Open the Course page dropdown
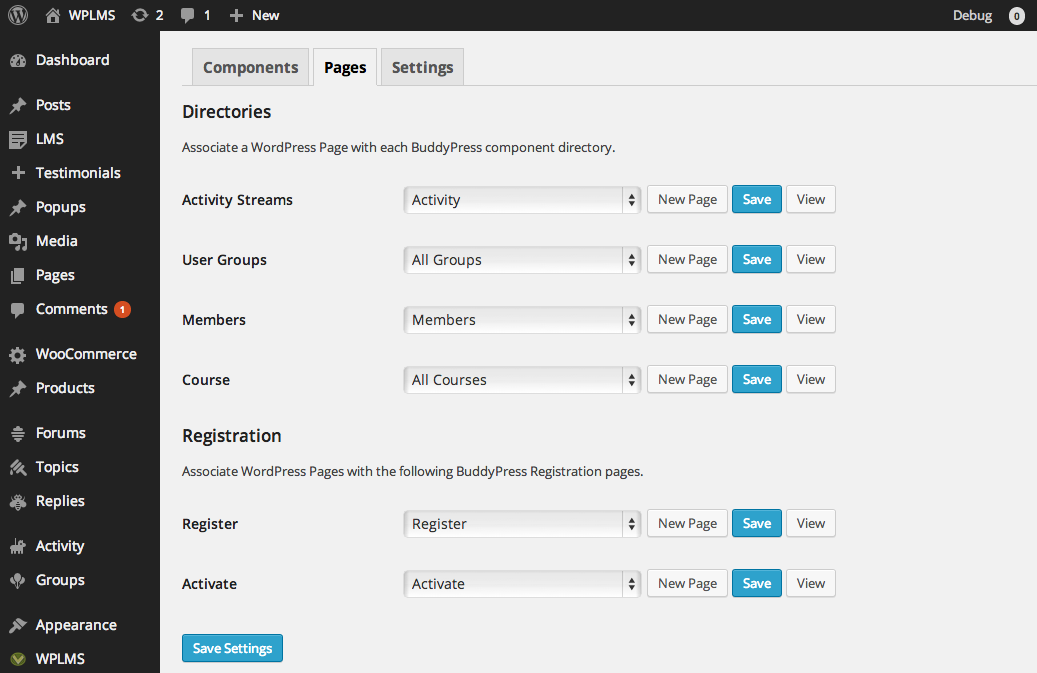 pos(522,379)
